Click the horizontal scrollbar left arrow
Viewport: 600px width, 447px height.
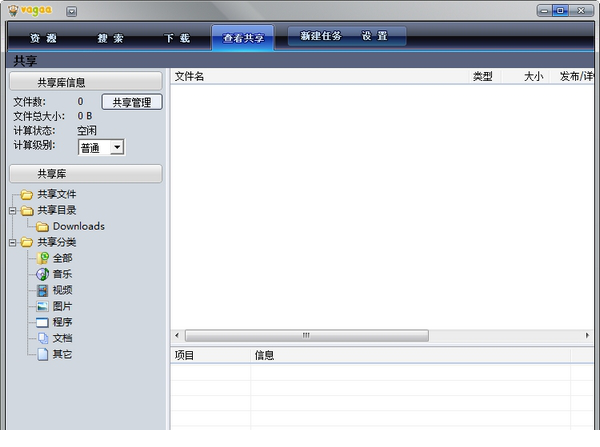point(177,336)
